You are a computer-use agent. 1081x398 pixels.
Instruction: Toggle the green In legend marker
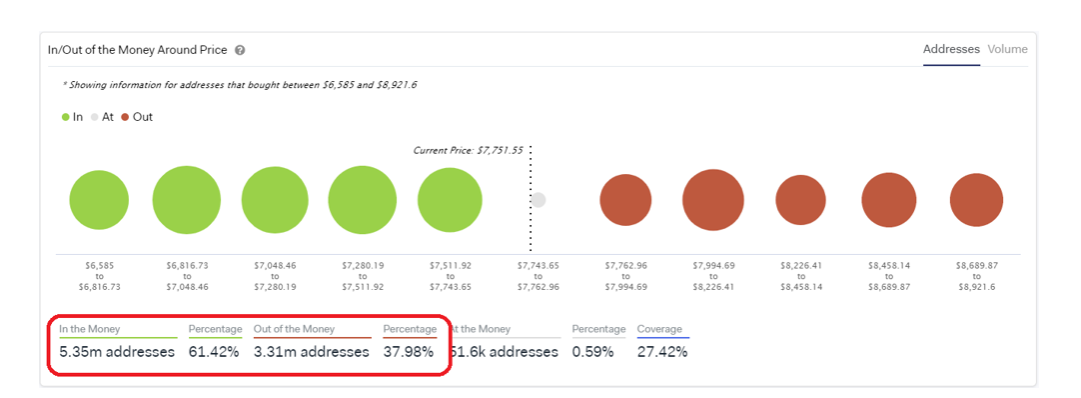pyautogui.click(x=65, y=117)
